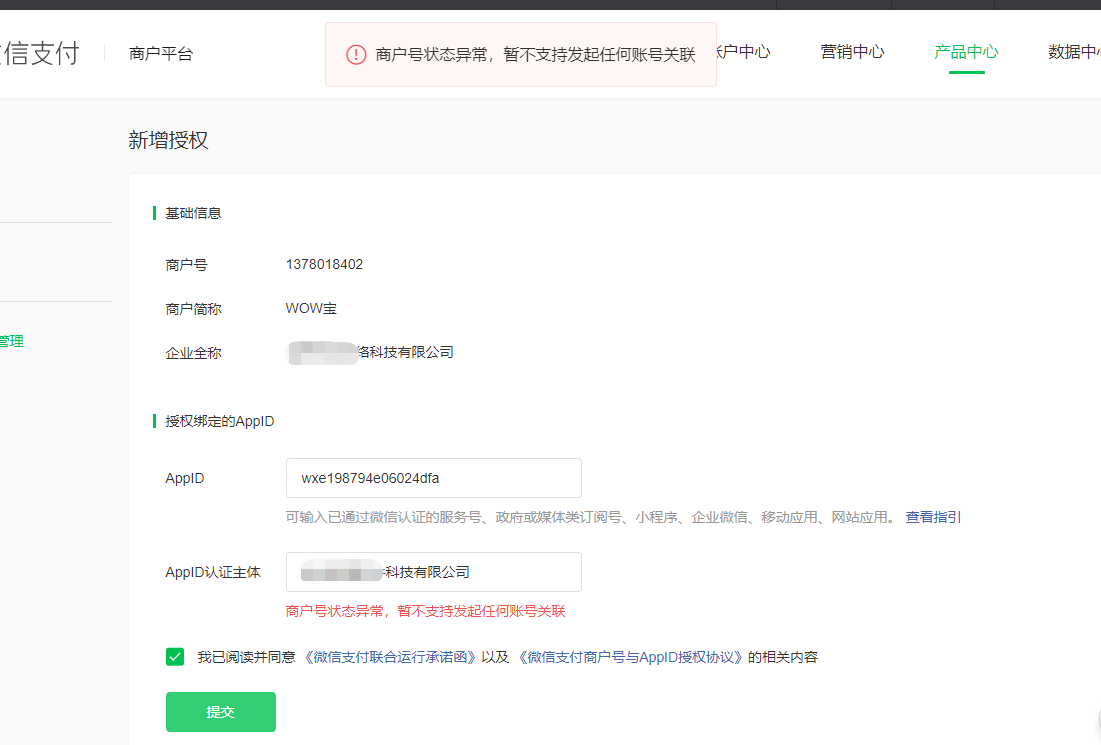Click merchant number 1378018402
This screenshot has height=745, width=1101.
[x=324, y=265]
